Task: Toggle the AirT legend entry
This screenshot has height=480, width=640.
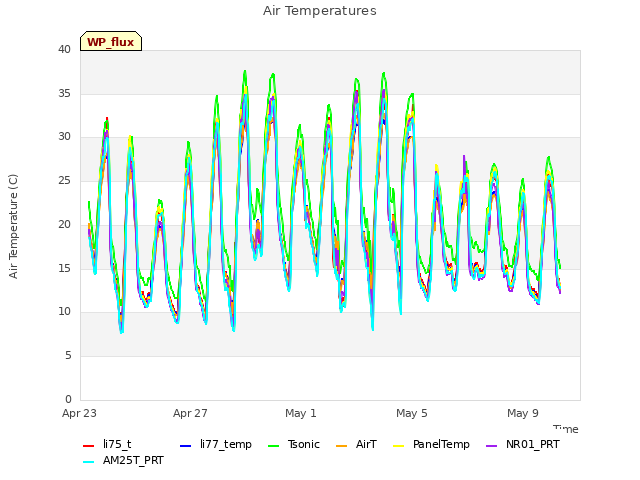Action: [x=356, y=444]
